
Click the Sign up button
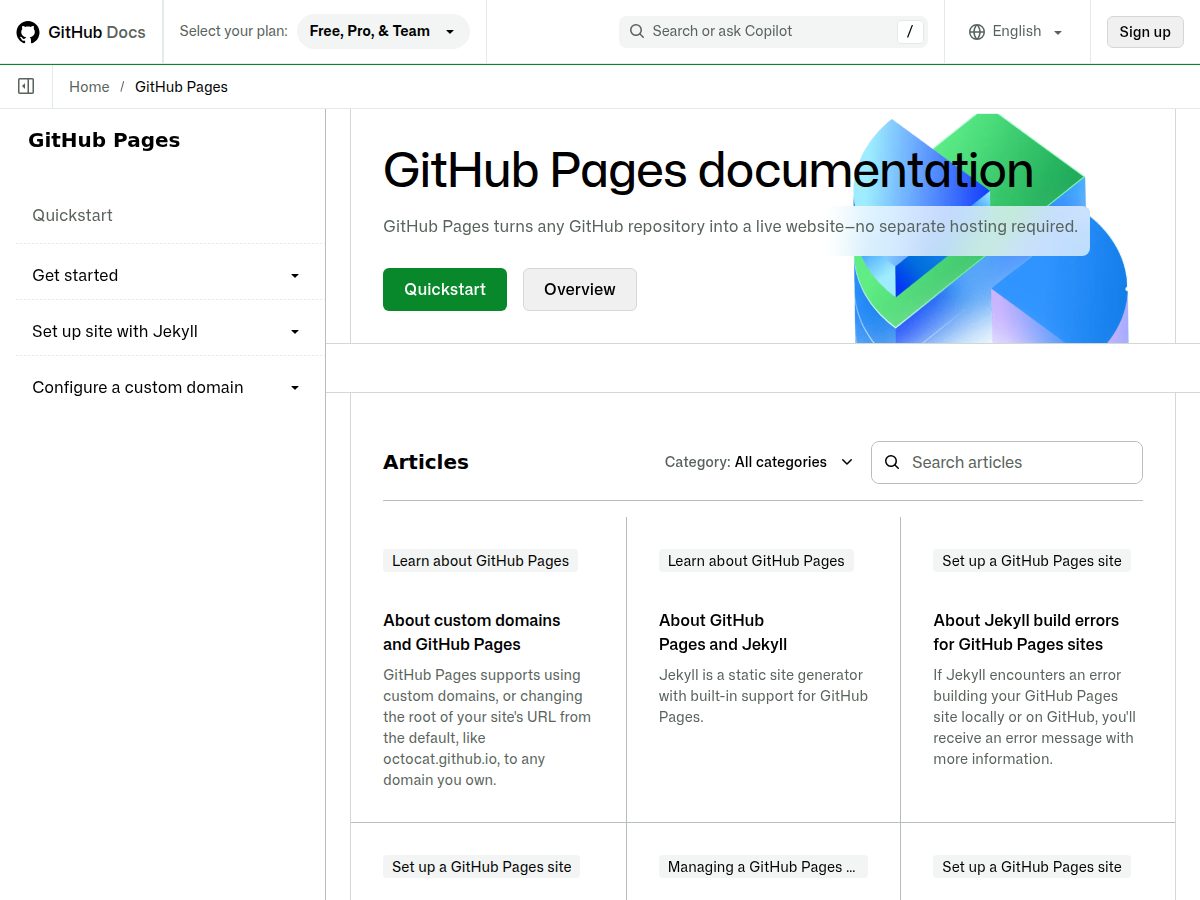pyautogui.click(x=1145, y=32)
